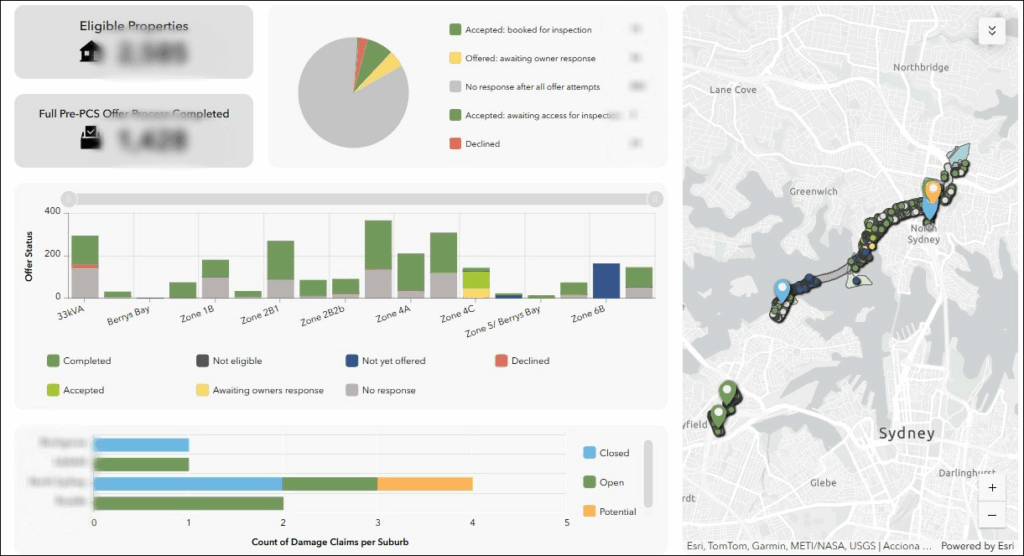Image resolution: width=1024 pixels, height=556 pixels.
Task: Click the house icon on Eligible Properties card
Action: click(90, 51)
